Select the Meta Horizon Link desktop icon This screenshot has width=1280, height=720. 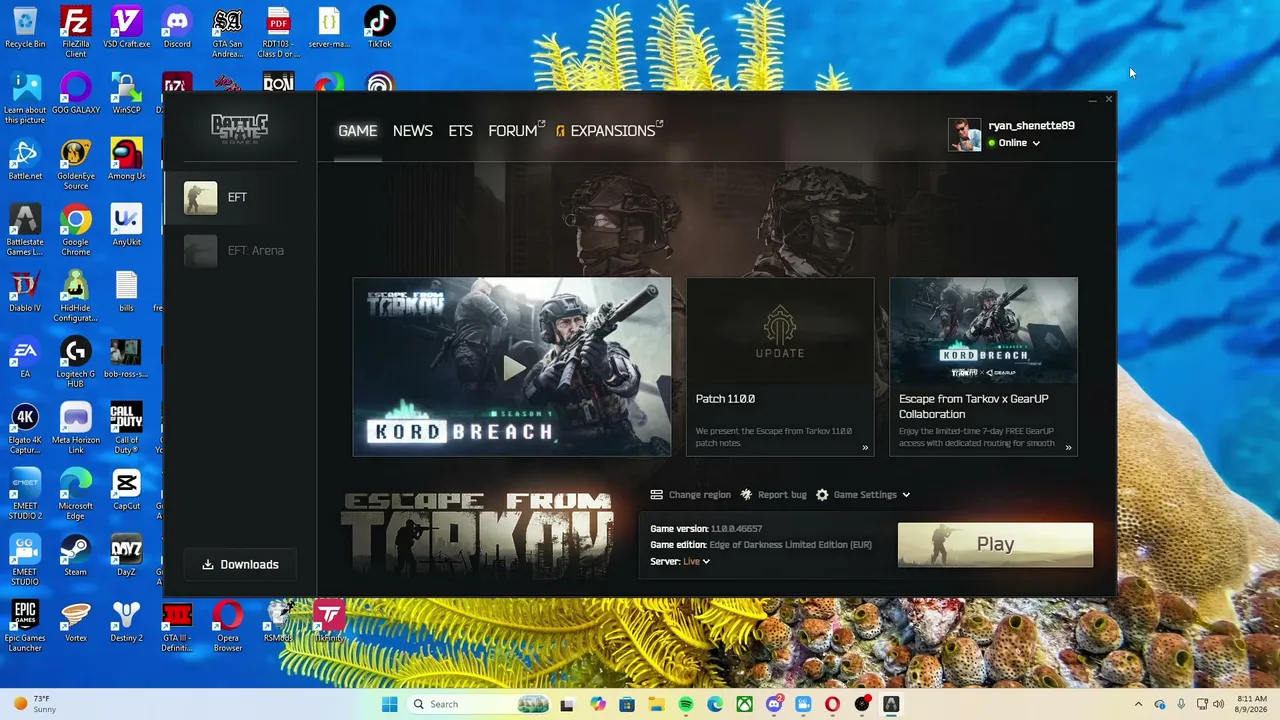[76, 429]
